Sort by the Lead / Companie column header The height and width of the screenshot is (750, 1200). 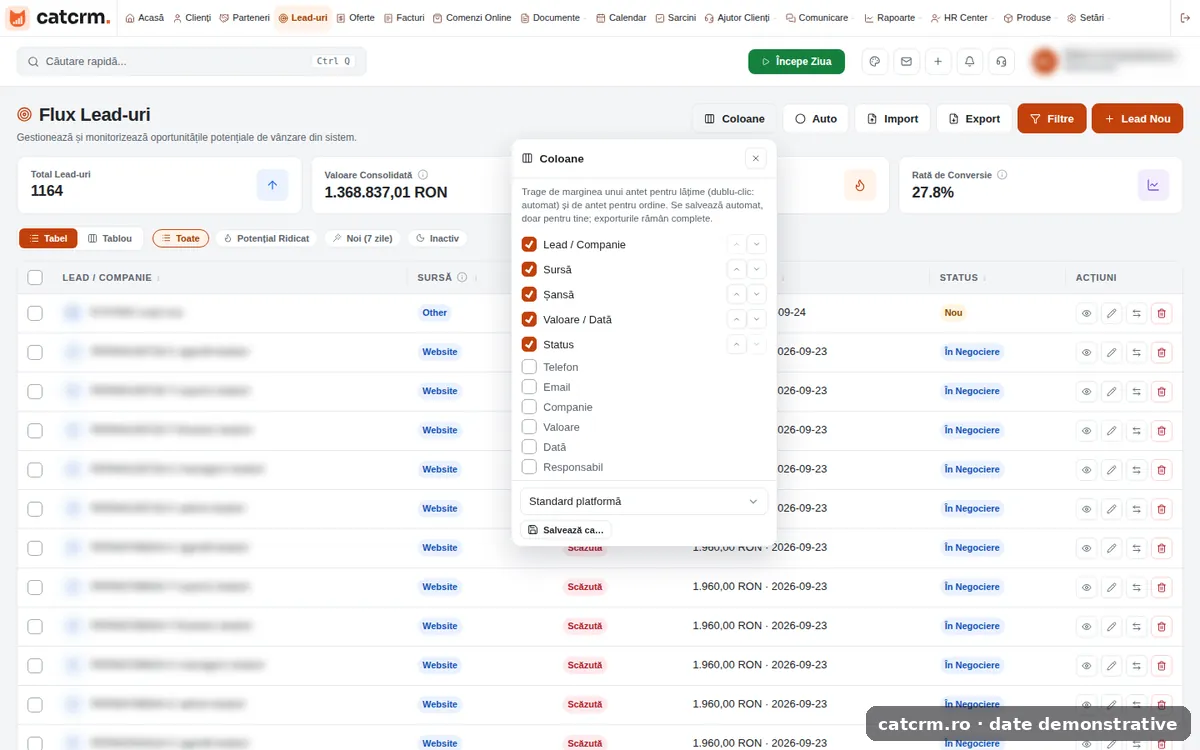click(111, 278)
